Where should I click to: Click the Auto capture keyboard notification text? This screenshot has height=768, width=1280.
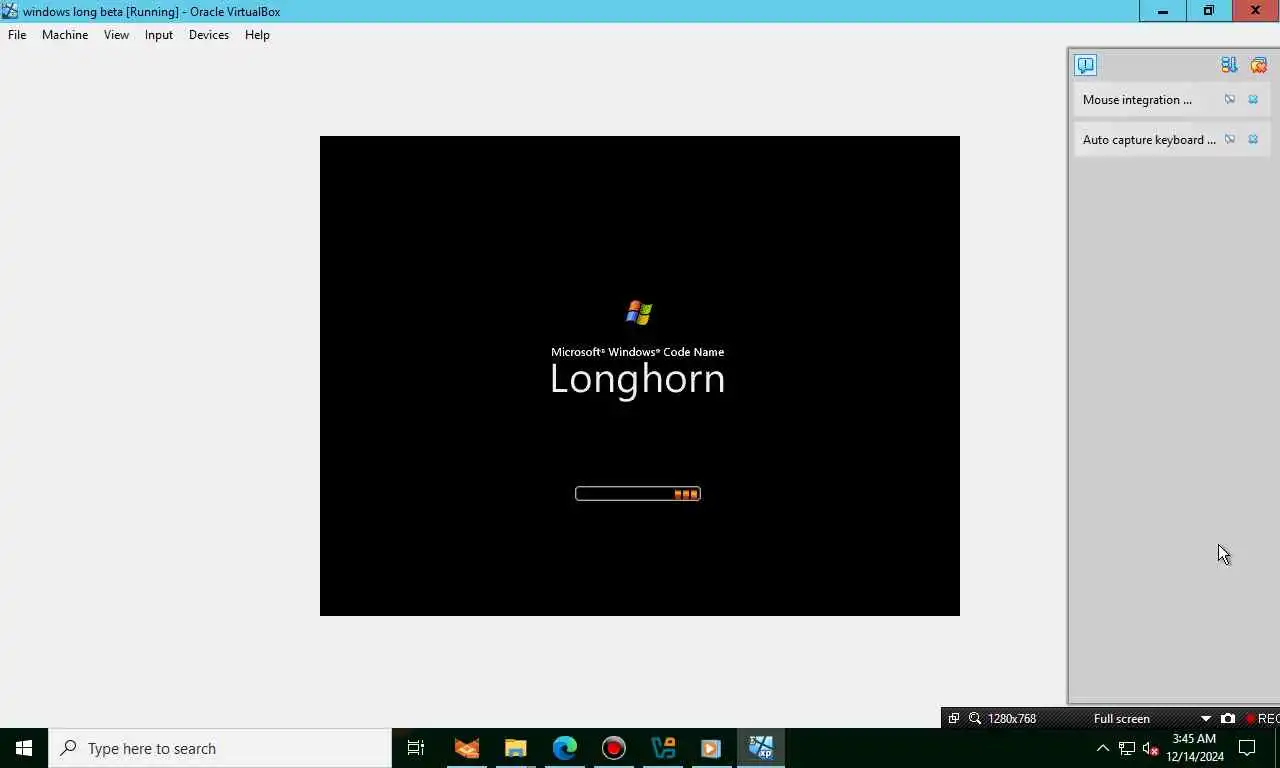point(1149,140)
